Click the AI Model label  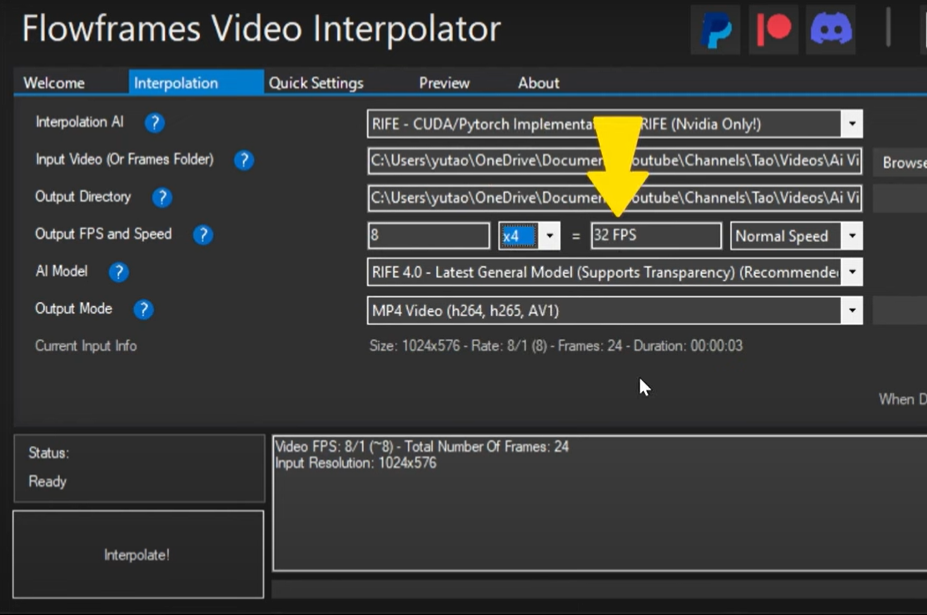click(x=61, y=271)
